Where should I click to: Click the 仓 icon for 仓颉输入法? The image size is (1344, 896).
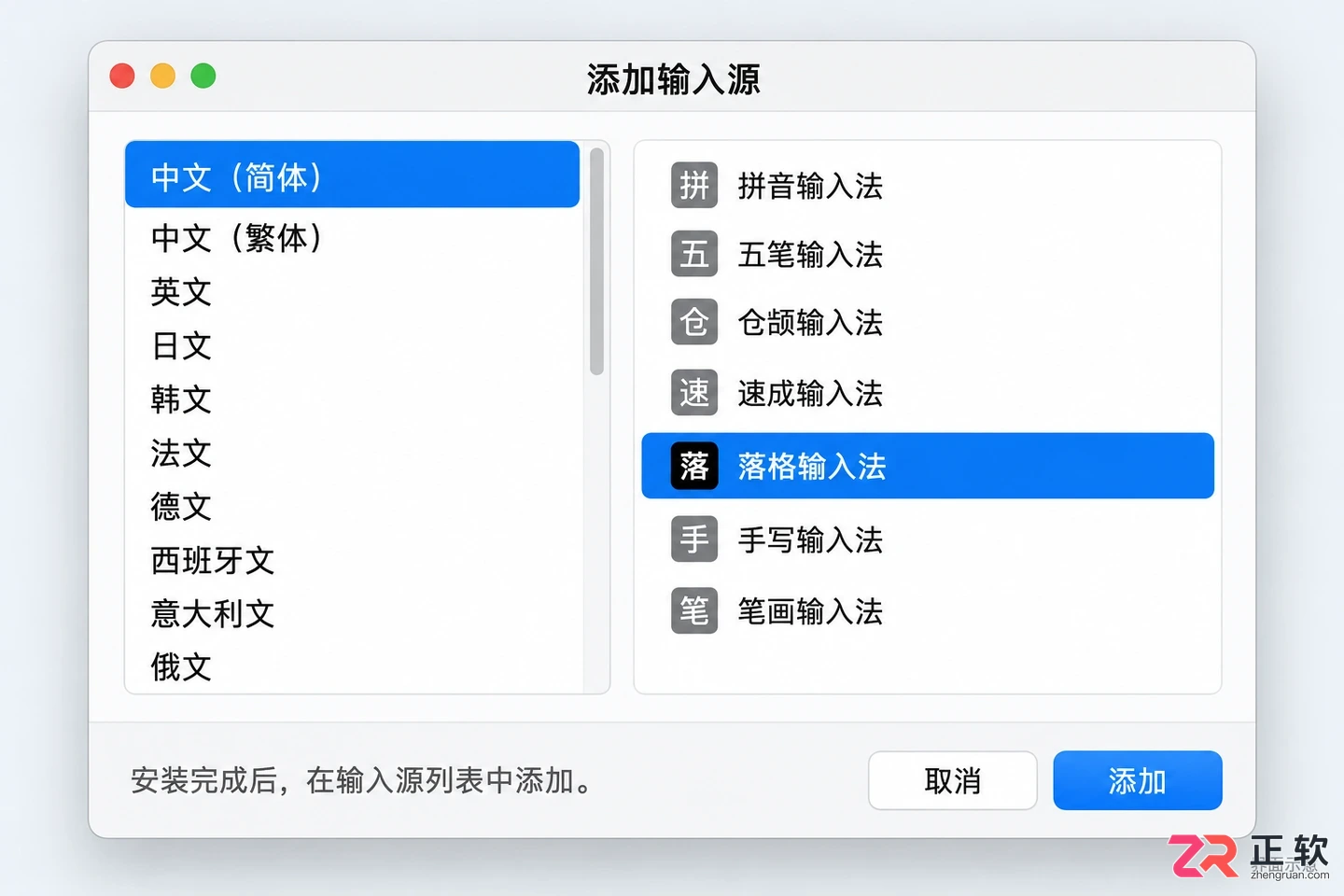click(x=694, y=323)
